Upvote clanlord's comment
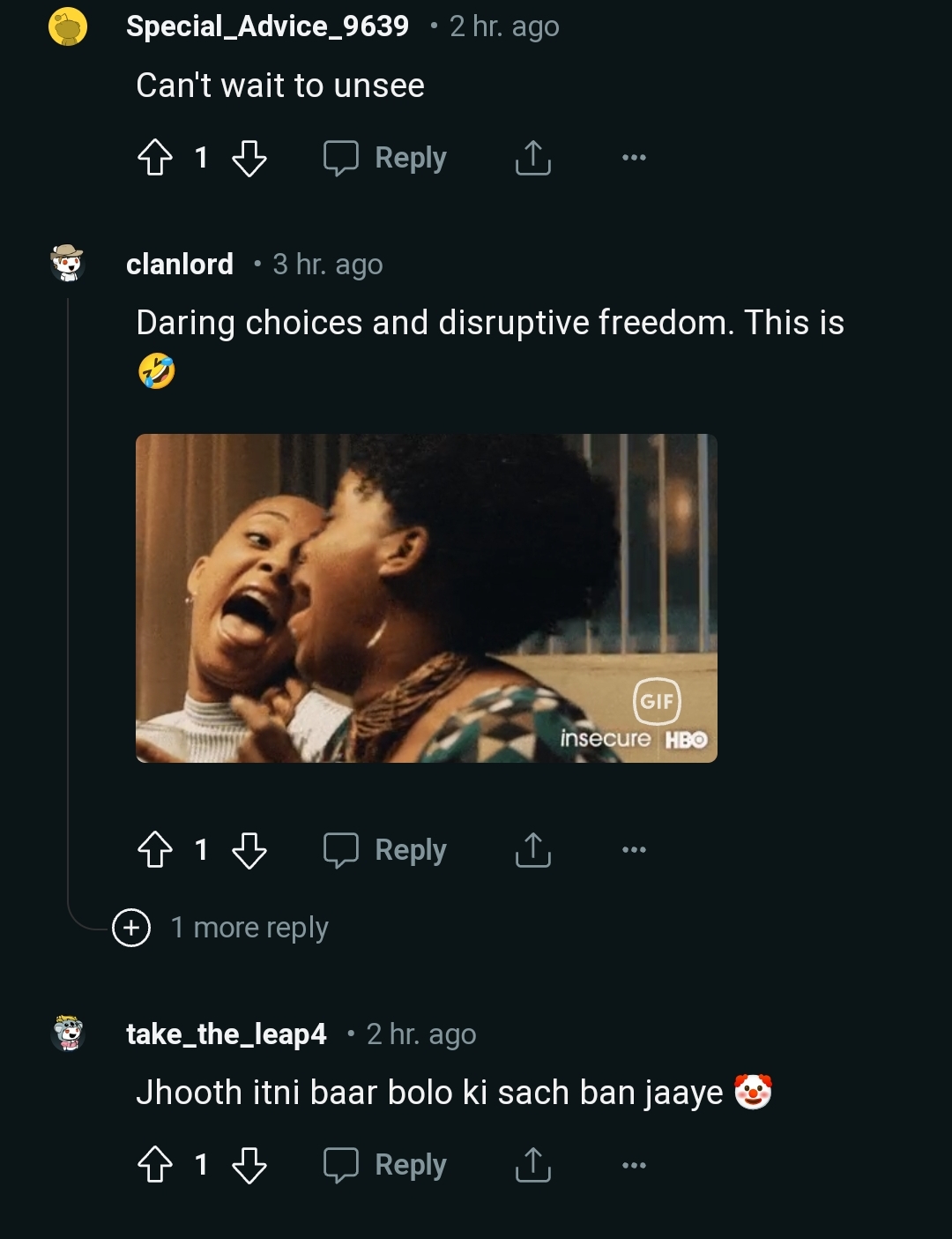The width and height of the screenshot is (952, 1239). click(155, 850)
